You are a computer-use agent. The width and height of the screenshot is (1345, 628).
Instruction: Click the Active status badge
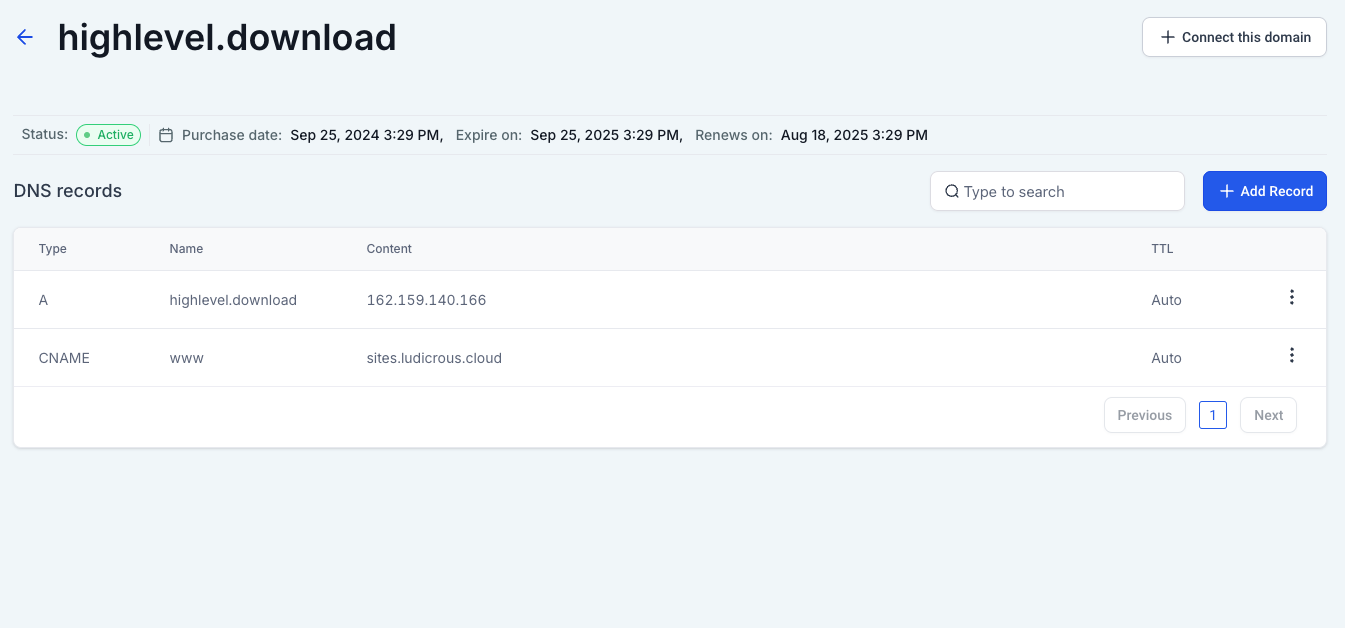[109, 135]
